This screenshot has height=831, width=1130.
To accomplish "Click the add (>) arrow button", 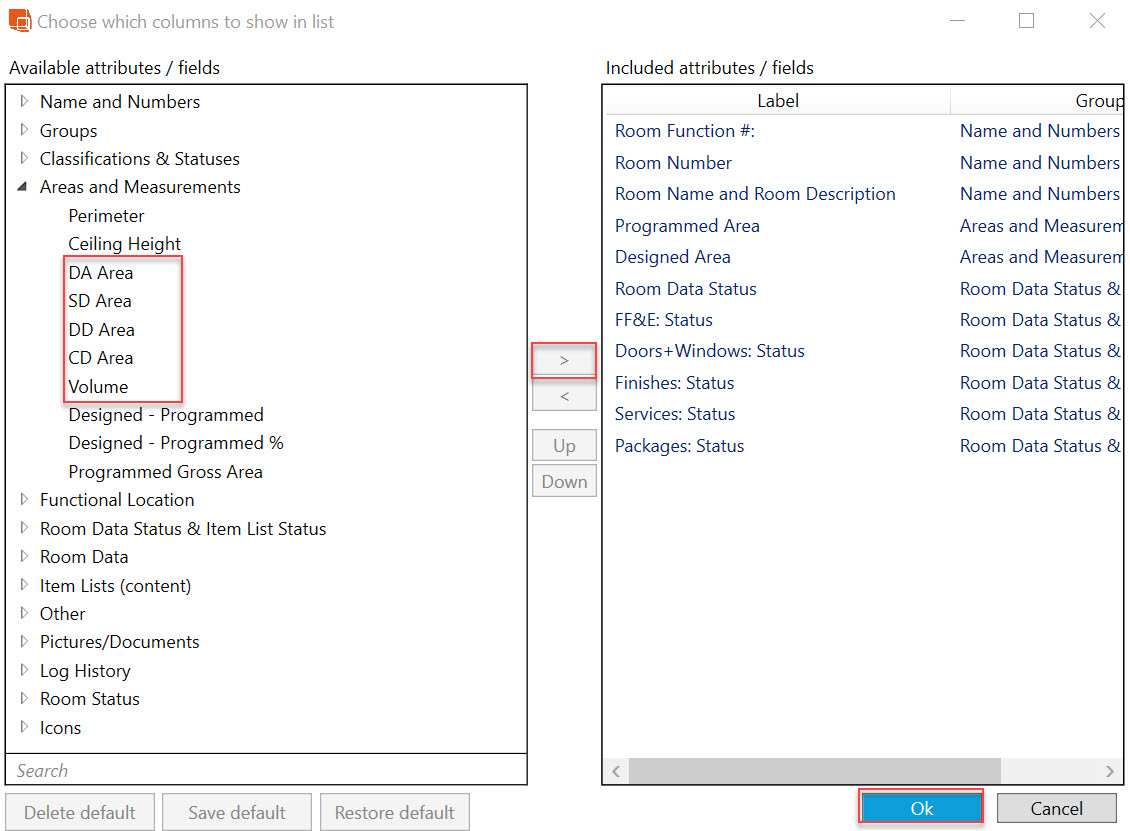I will click(x=564, y=360).
